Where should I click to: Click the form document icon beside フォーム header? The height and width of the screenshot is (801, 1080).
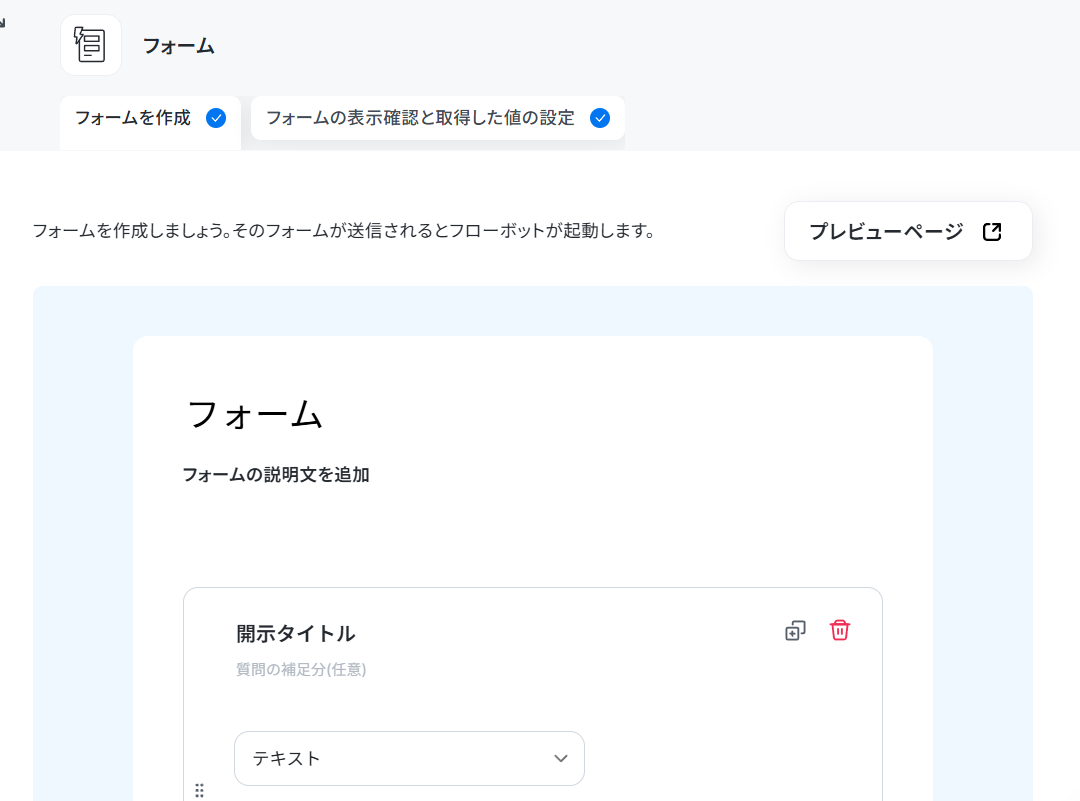pos(90,45)
